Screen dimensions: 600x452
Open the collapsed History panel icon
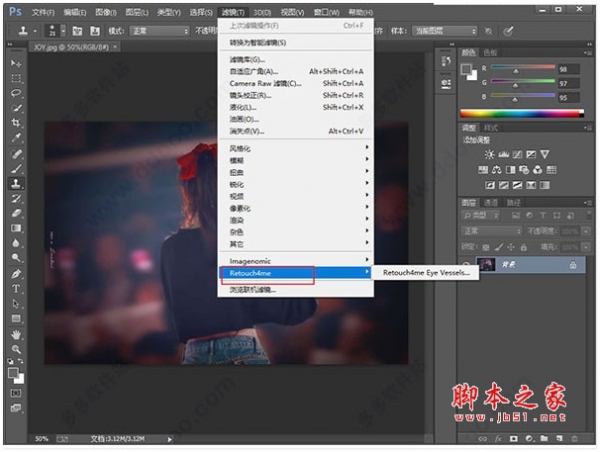tap(446, 61)
